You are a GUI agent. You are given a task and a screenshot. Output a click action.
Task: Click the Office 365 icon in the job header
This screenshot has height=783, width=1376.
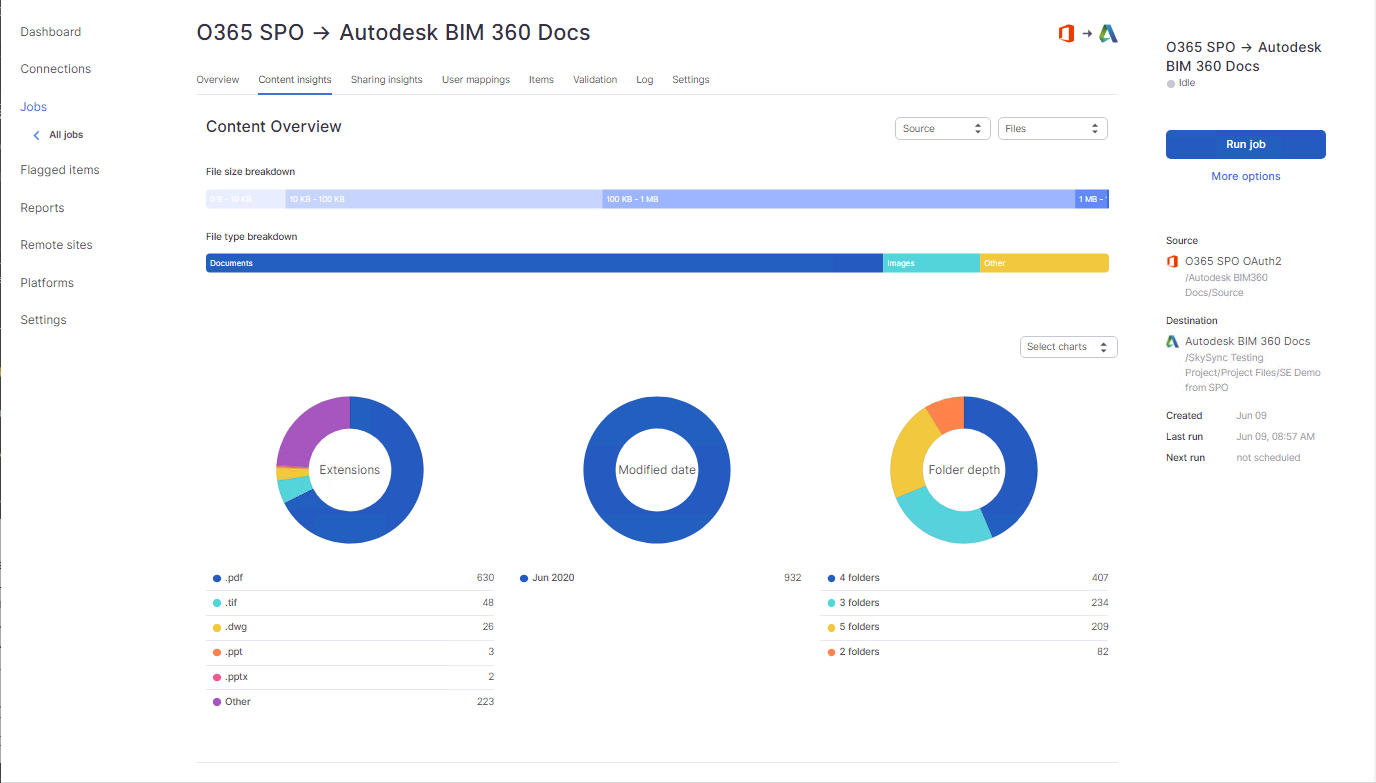click(x=1066, y=34)
